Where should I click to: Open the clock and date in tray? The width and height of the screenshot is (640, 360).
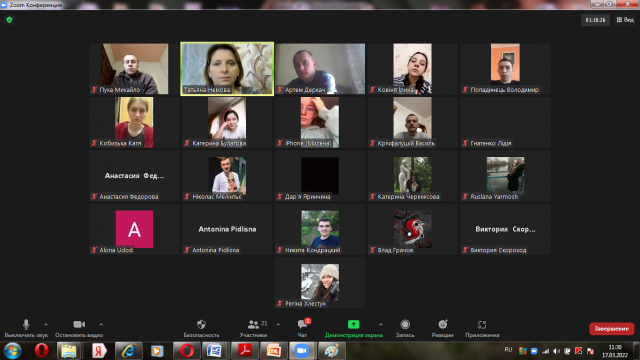point(615,351)
